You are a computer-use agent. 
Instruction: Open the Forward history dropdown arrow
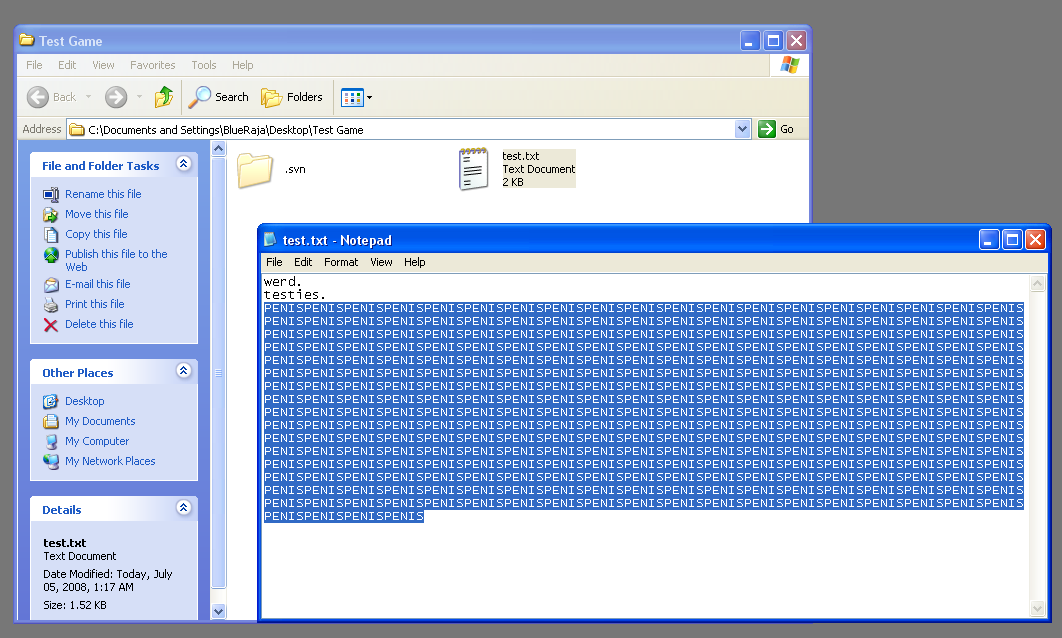click(x=140, y=97)
